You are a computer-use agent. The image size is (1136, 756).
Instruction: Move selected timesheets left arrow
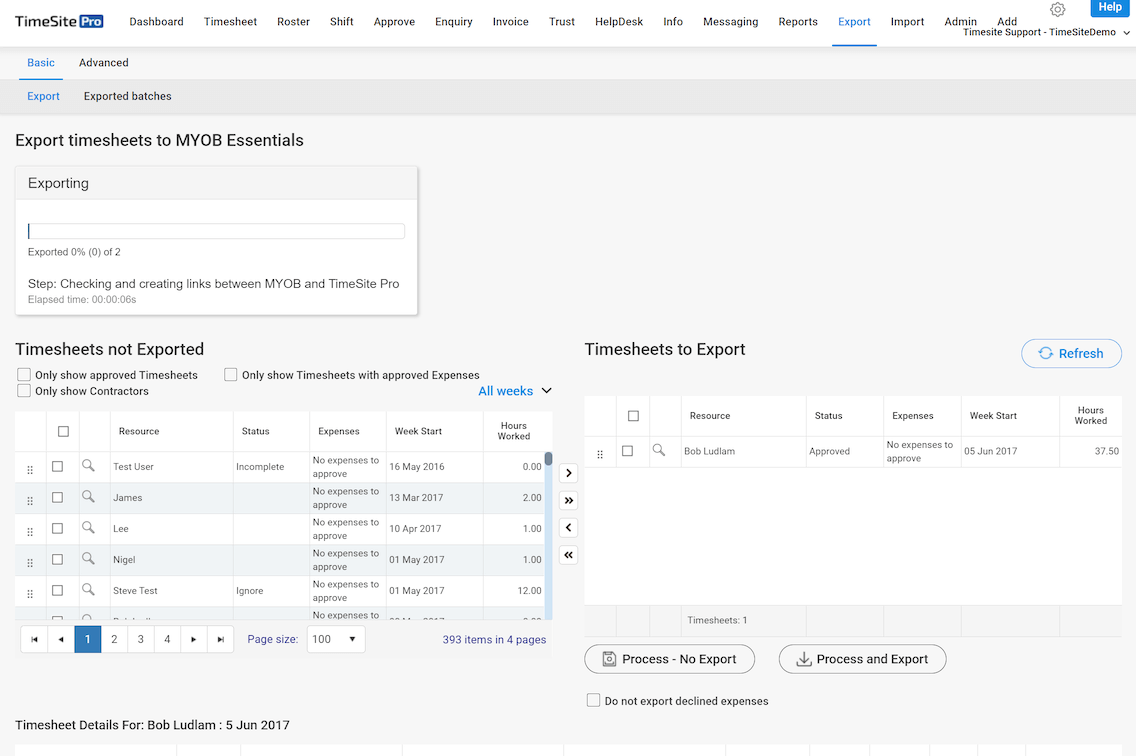569,528
